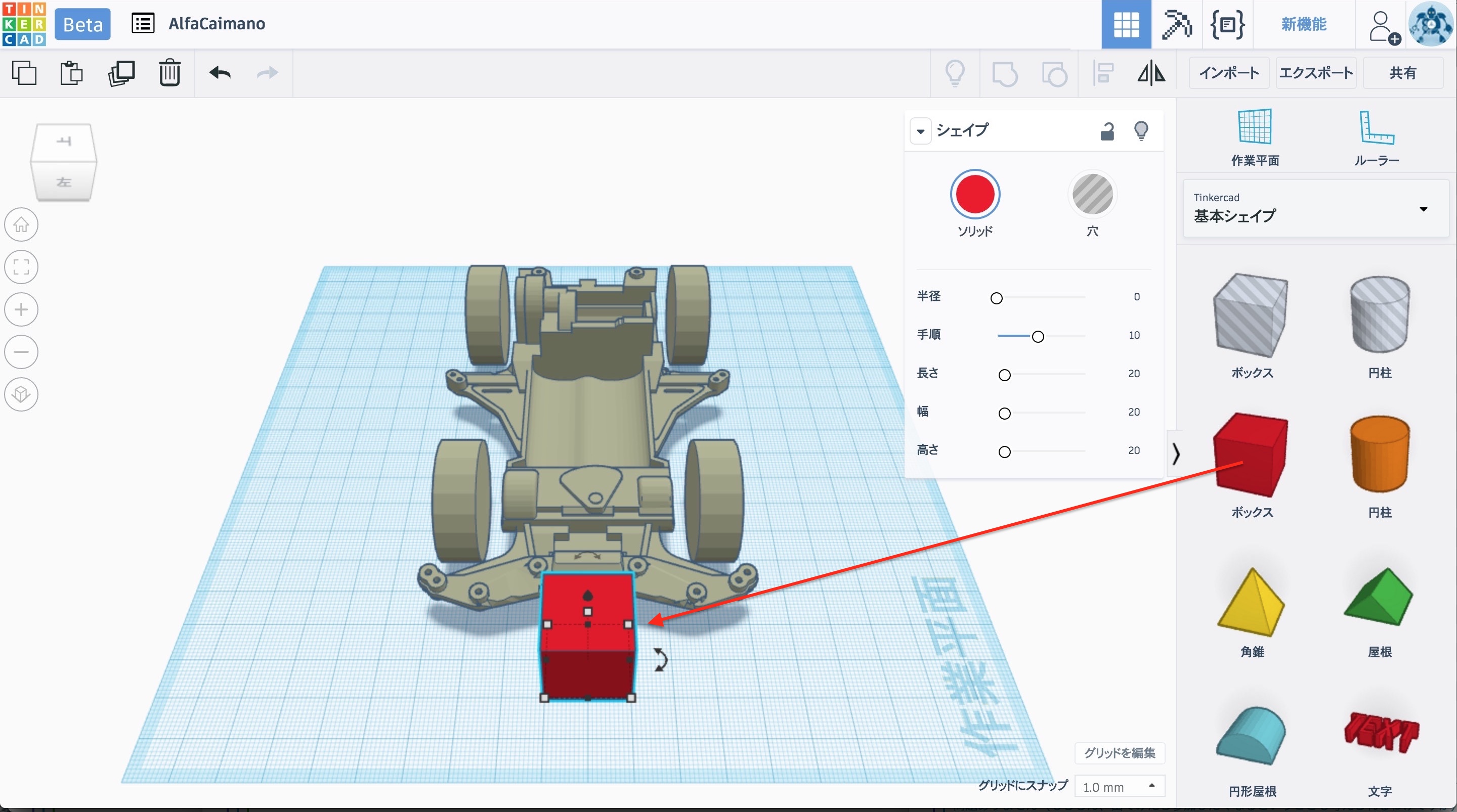This screenshot has height=812, width=1457.
Task: Click the Duplicate toolbar icon
Action: (x=121, y=73)
